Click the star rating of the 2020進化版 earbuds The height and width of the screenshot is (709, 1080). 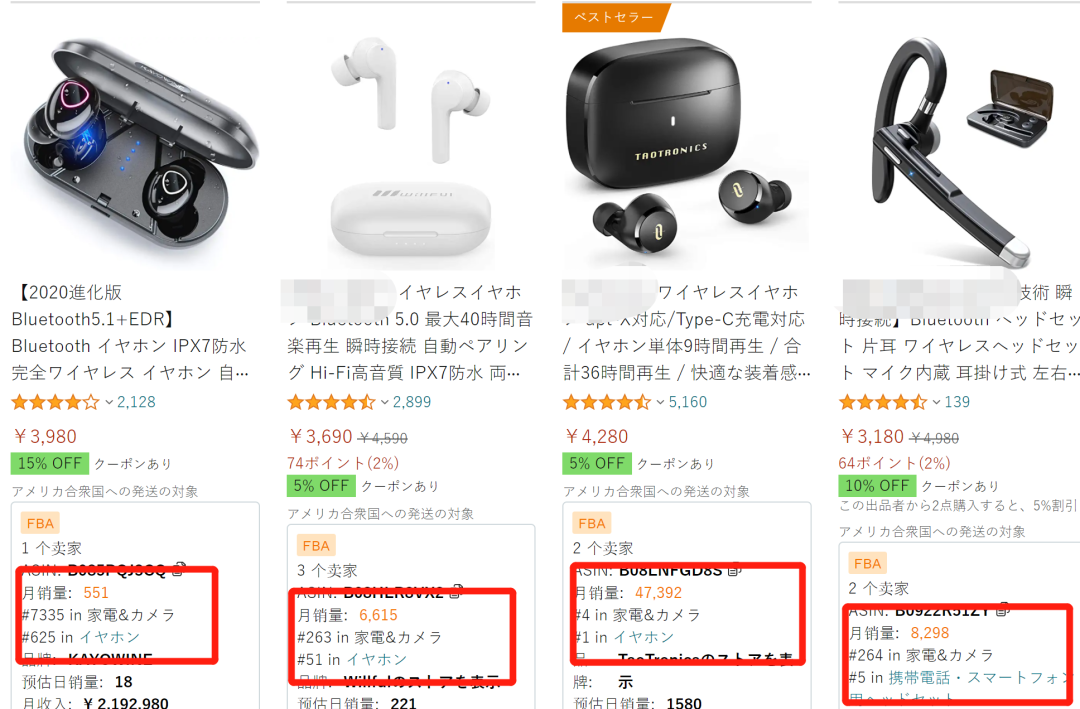55,402
